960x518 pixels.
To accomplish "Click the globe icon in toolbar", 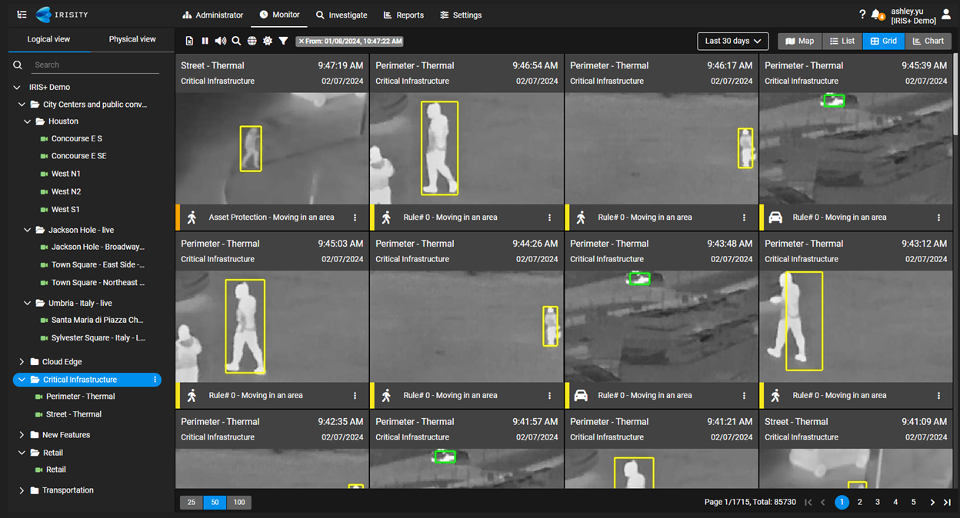I will [252, 41].
